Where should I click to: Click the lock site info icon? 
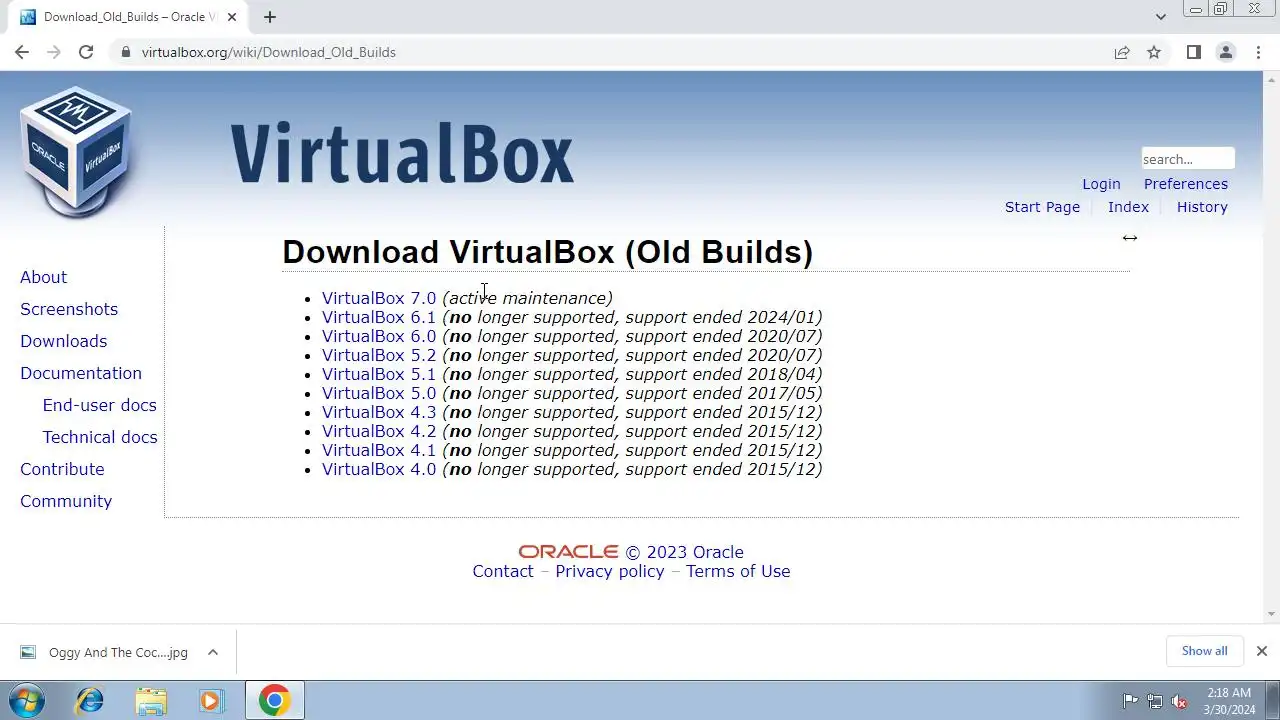(125, 52)
